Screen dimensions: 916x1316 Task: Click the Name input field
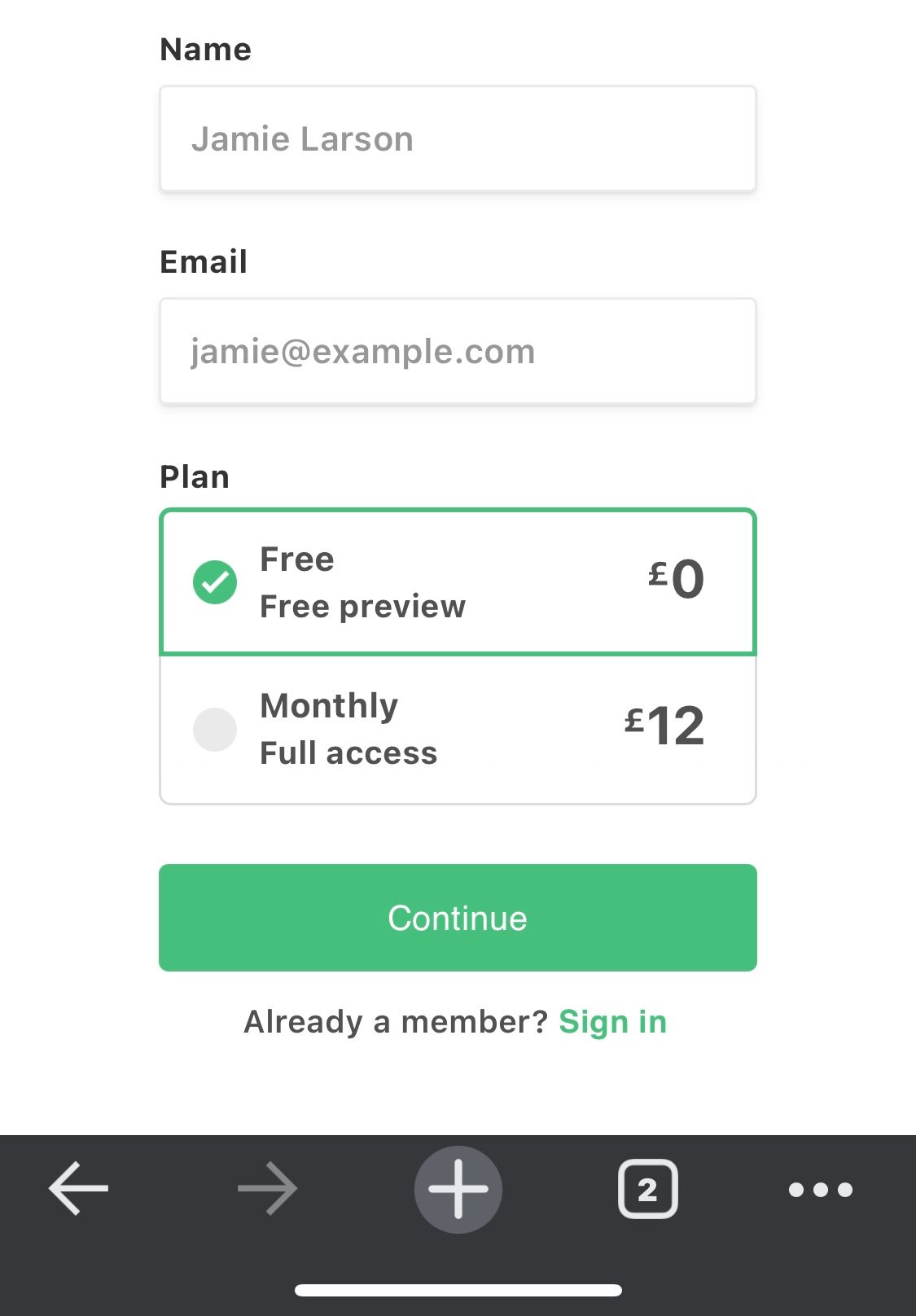click(x=458, y=138)
